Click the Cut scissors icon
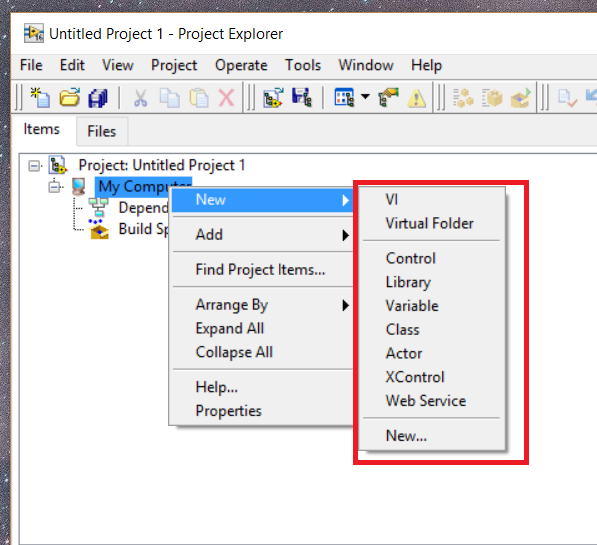 coord(140,98)
